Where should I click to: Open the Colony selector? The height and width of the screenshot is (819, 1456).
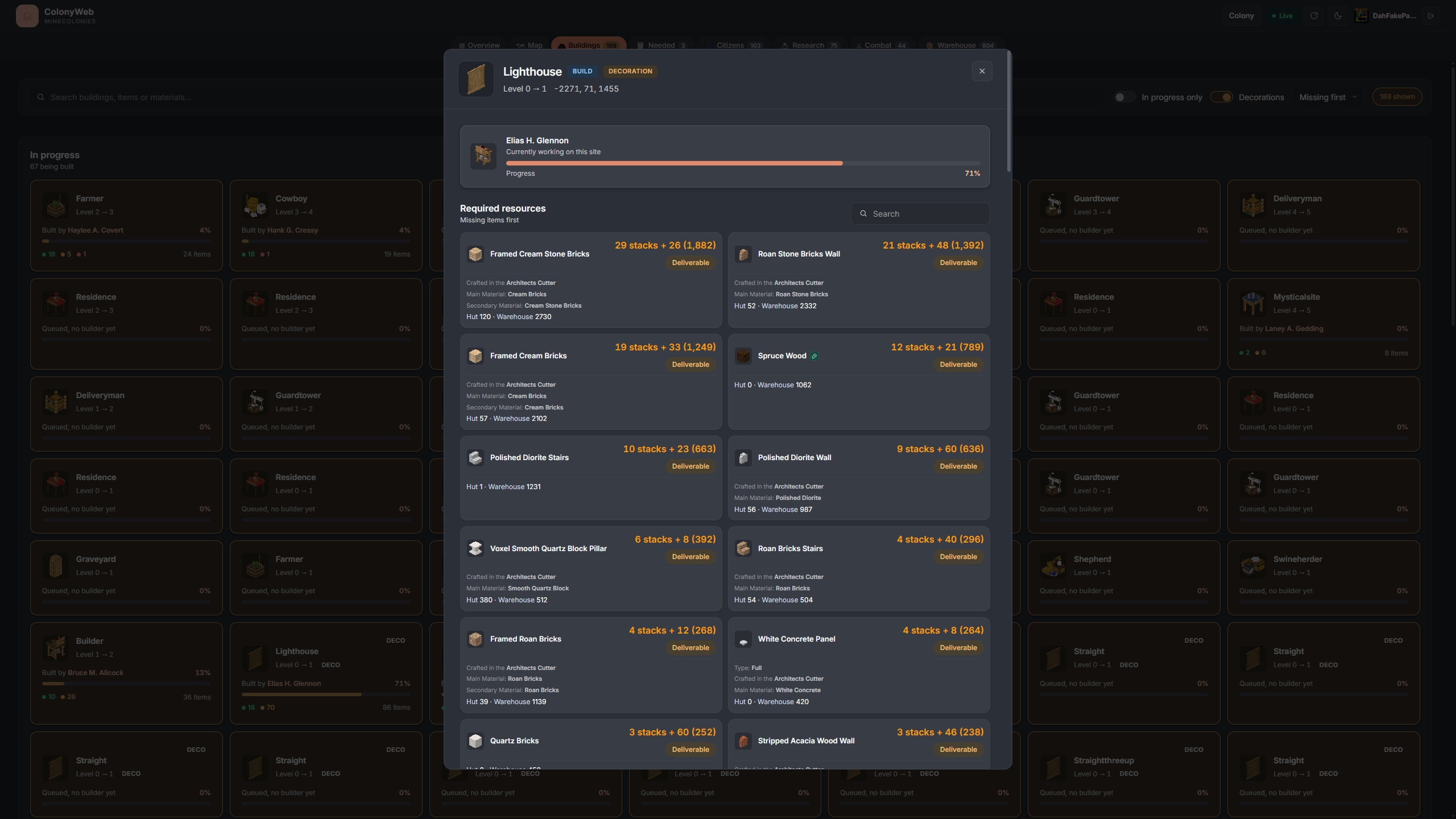pyautogui.click(x=1241, y=16)
